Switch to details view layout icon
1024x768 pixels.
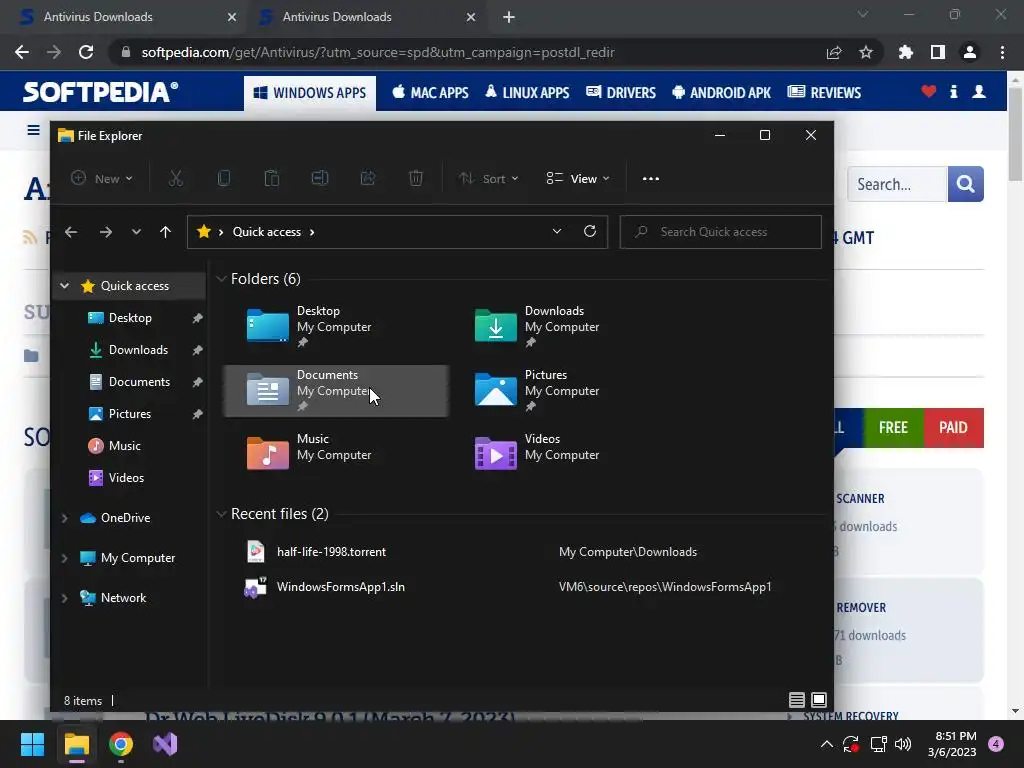point(797,700)
